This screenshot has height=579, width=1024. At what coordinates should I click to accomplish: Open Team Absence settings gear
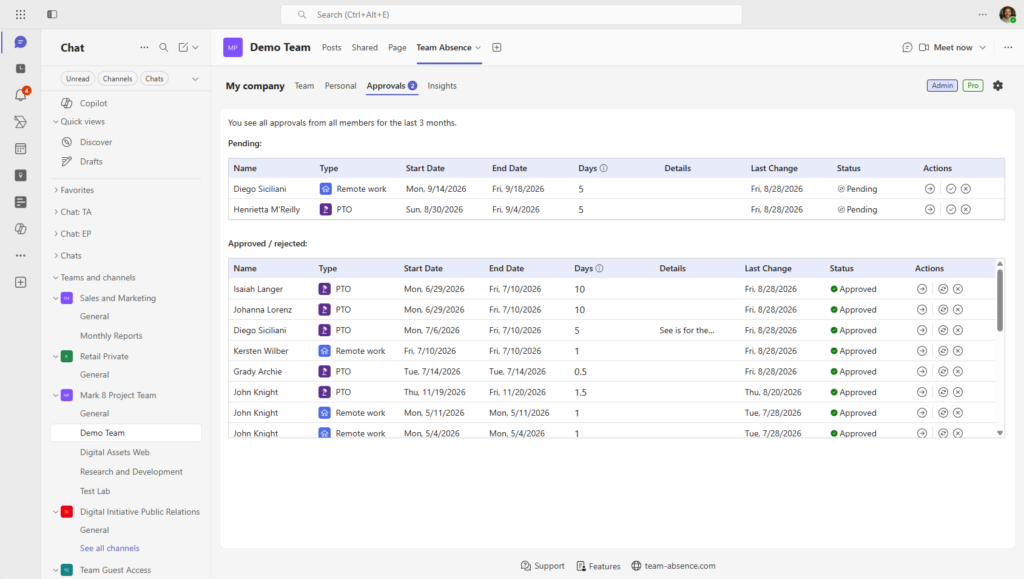pyautogui.click(x=998, y=86)
